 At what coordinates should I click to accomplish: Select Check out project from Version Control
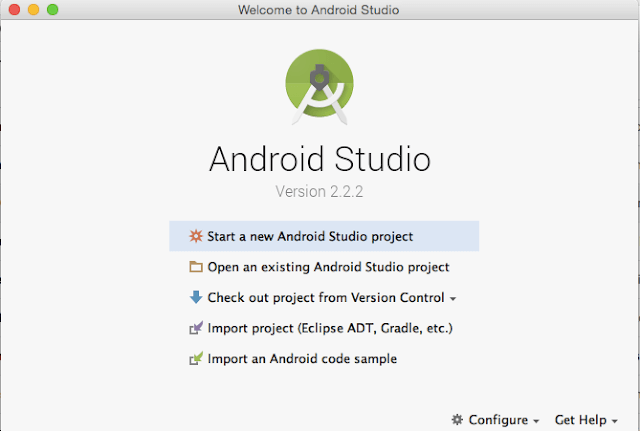326,298
